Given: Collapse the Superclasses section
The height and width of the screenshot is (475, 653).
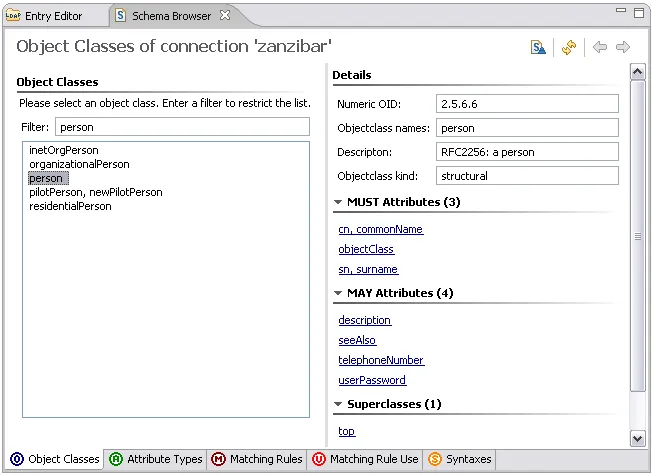Looking at the screenshot, I should (x=338, y=404).
